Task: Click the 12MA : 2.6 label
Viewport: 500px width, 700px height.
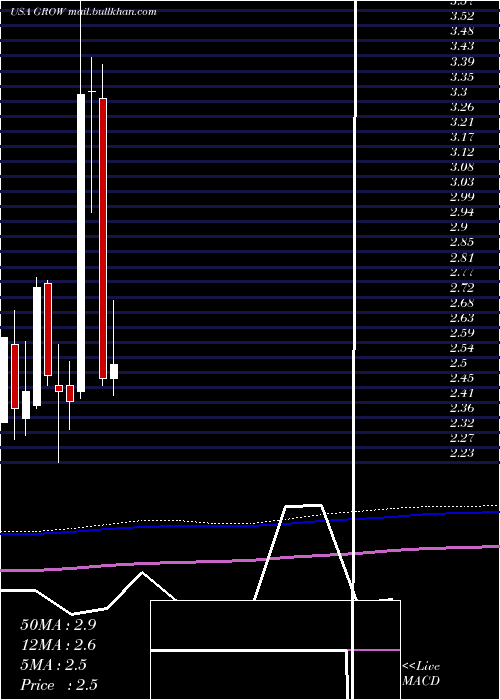Action: (x=58, y=645)
